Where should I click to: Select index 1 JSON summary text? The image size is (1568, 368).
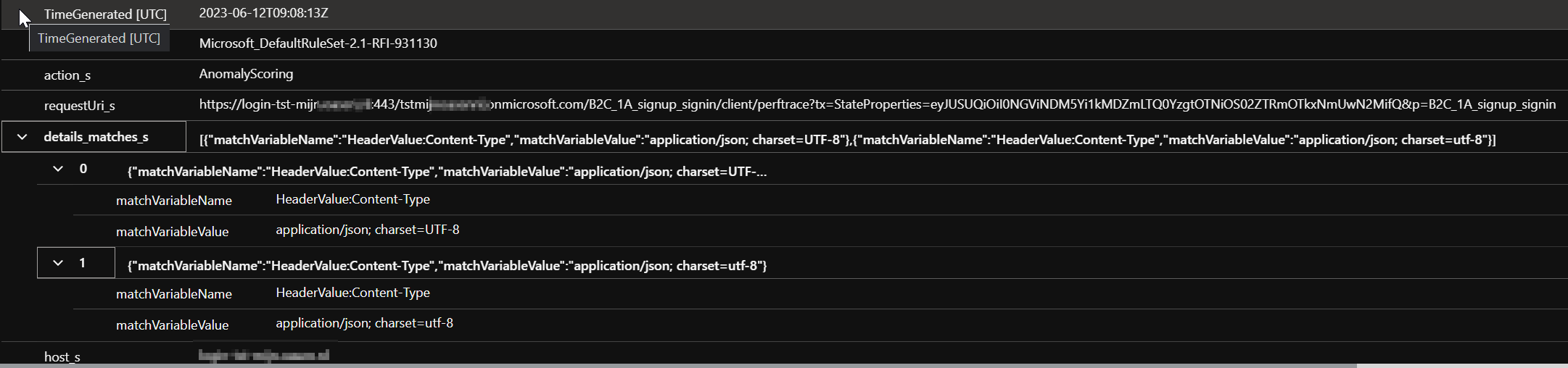(447, 266)
